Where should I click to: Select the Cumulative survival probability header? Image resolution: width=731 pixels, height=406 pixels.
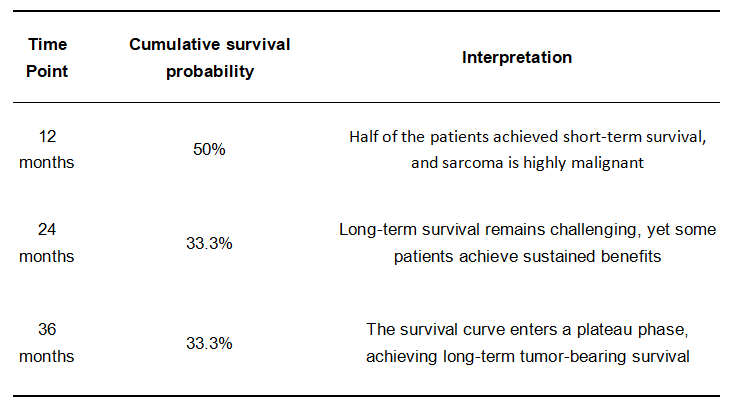tap(210, 57)
